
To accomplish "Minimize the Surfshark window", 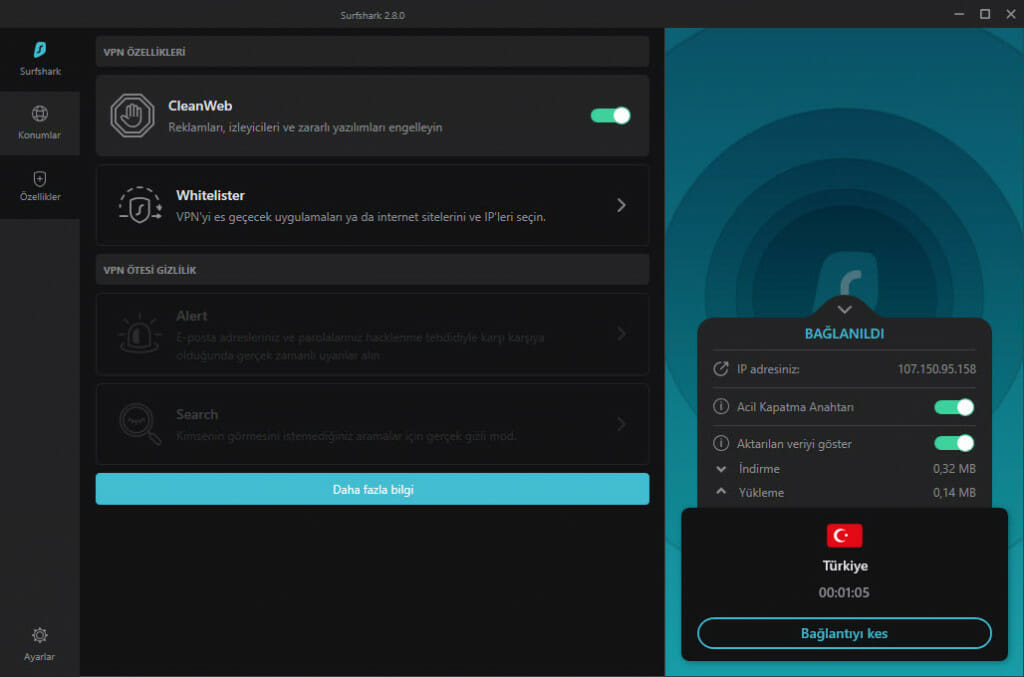I will coord(959,14).
